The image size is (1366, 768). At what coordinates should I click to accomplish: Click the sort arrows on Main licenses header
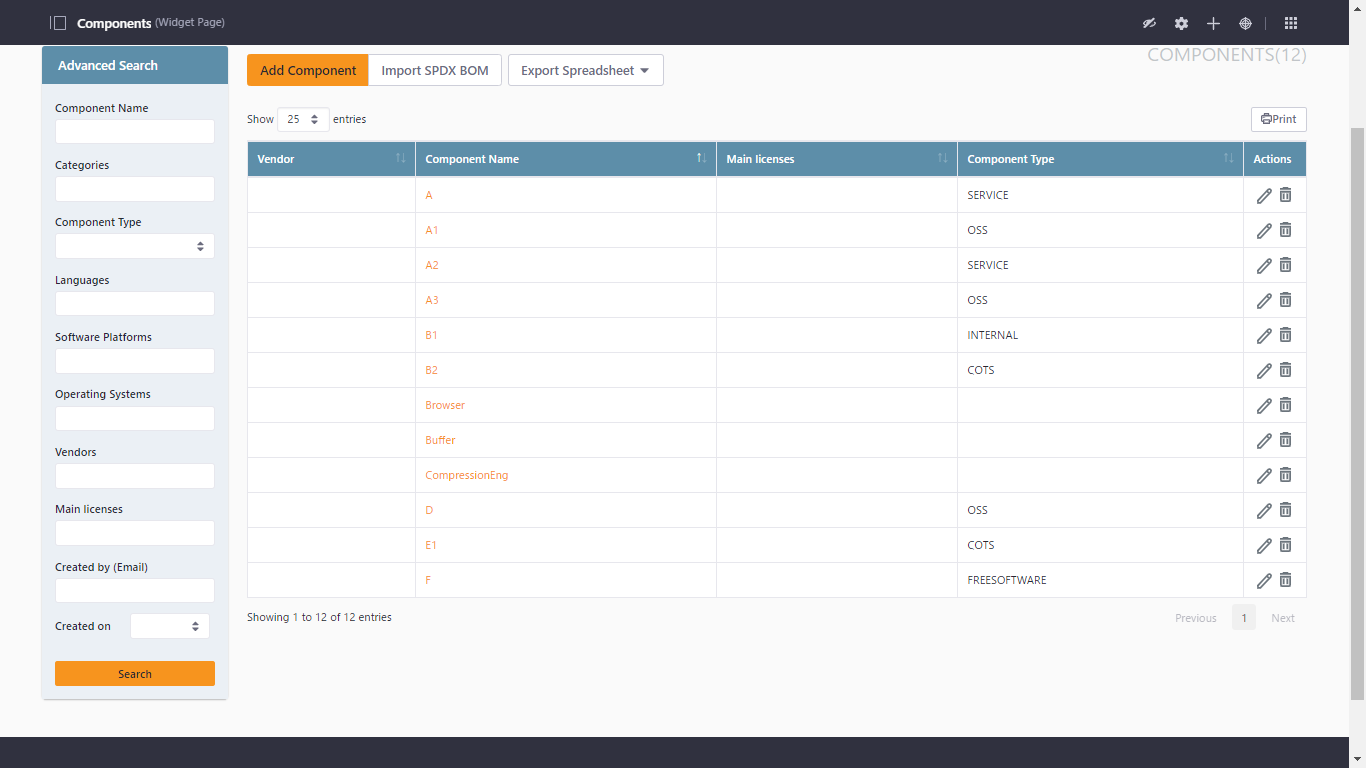941,158
